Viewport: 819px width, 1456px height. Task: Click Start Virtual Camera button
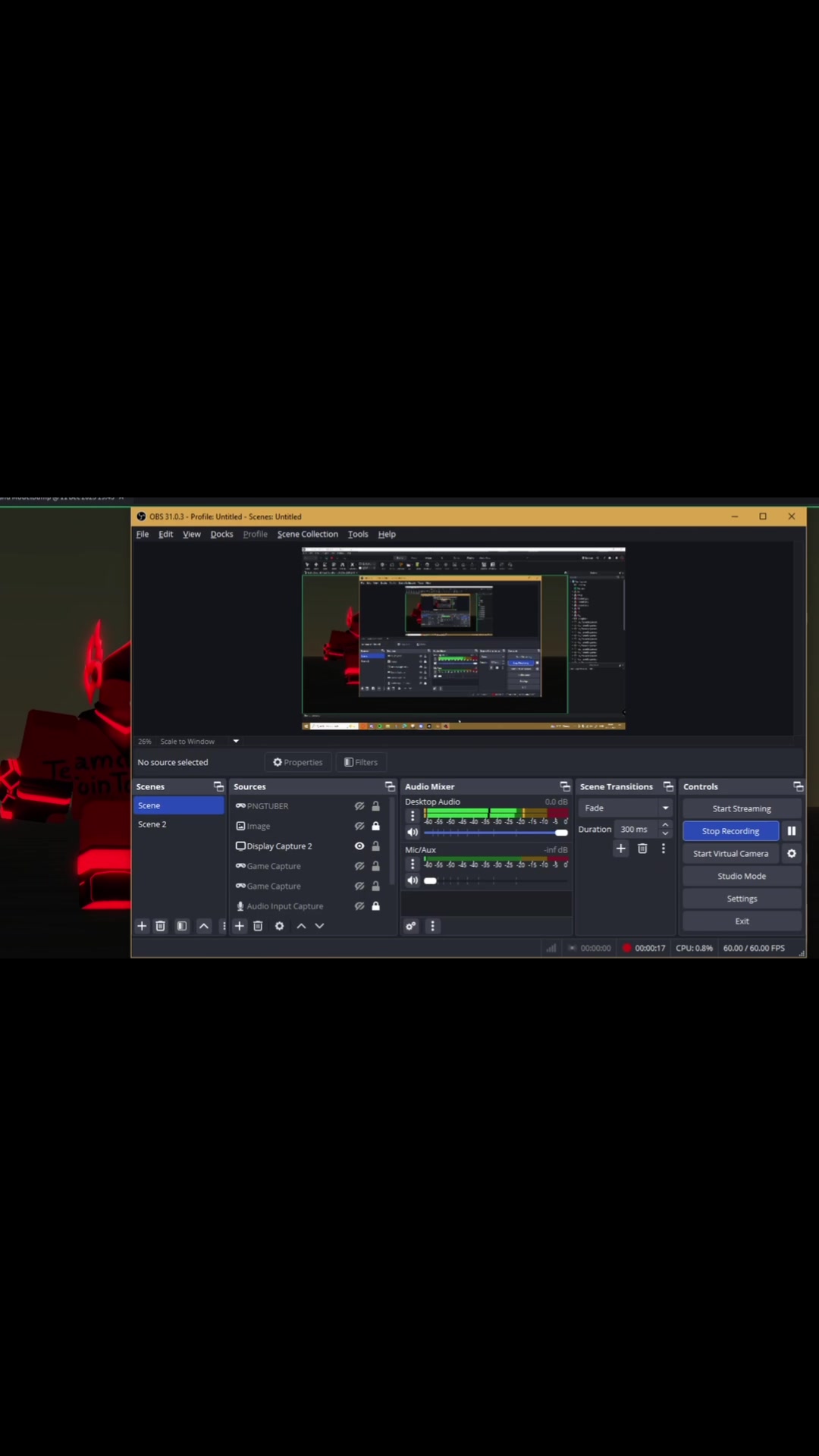pos(730,854)
